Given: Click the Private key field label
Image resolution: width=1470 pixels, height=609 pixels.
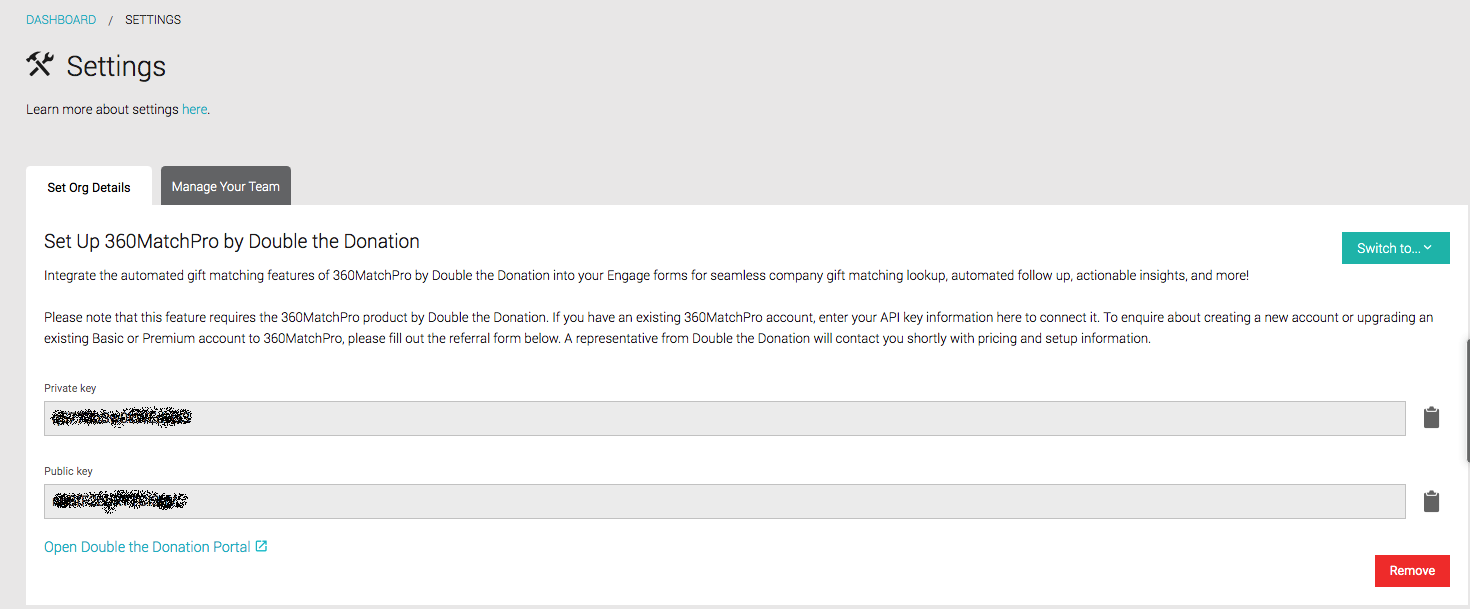Looking at the screenshot, I should (x=70, y=388).
